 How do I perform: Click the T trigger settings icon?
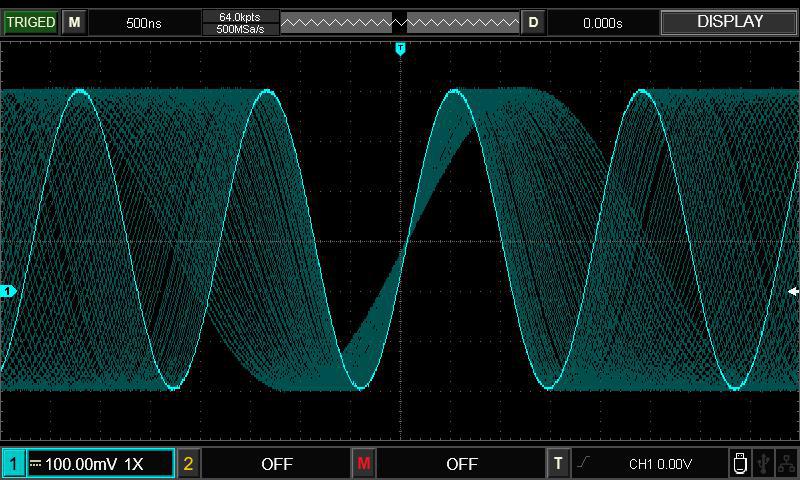(x=558, y=464)
